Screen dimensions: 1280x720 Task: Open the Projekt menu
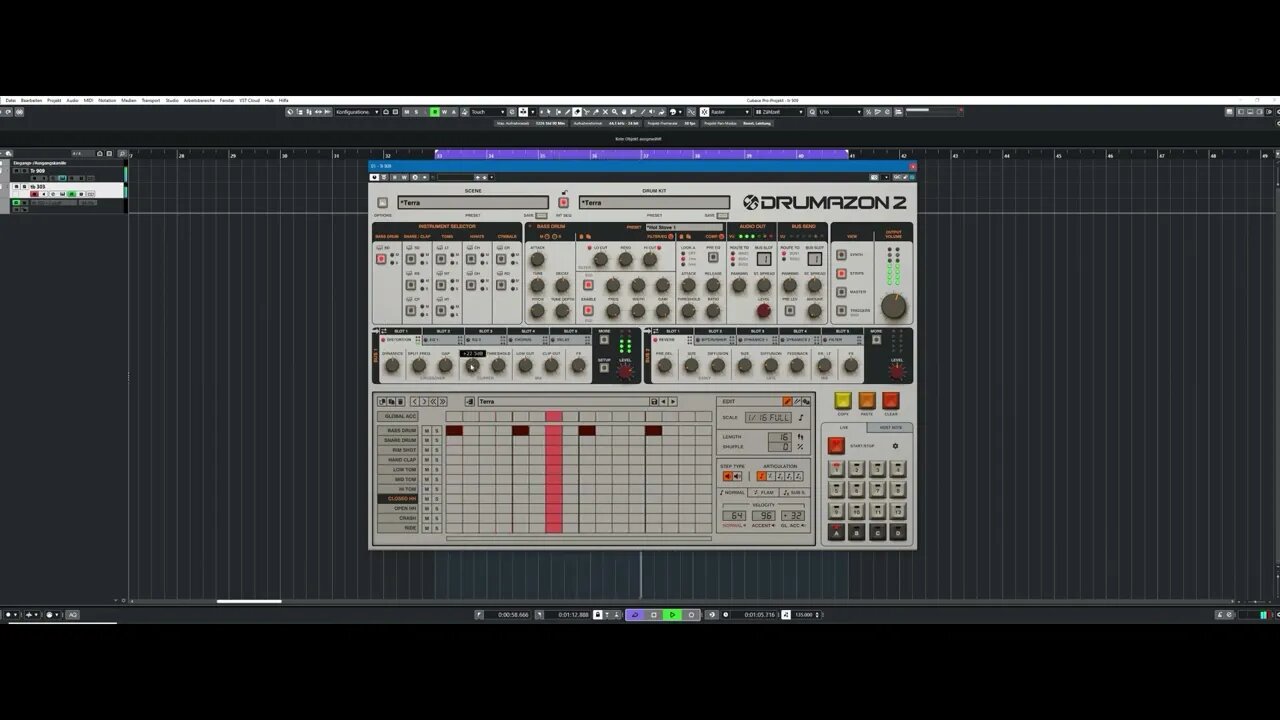pyautogui.click(x=54, y=100)
